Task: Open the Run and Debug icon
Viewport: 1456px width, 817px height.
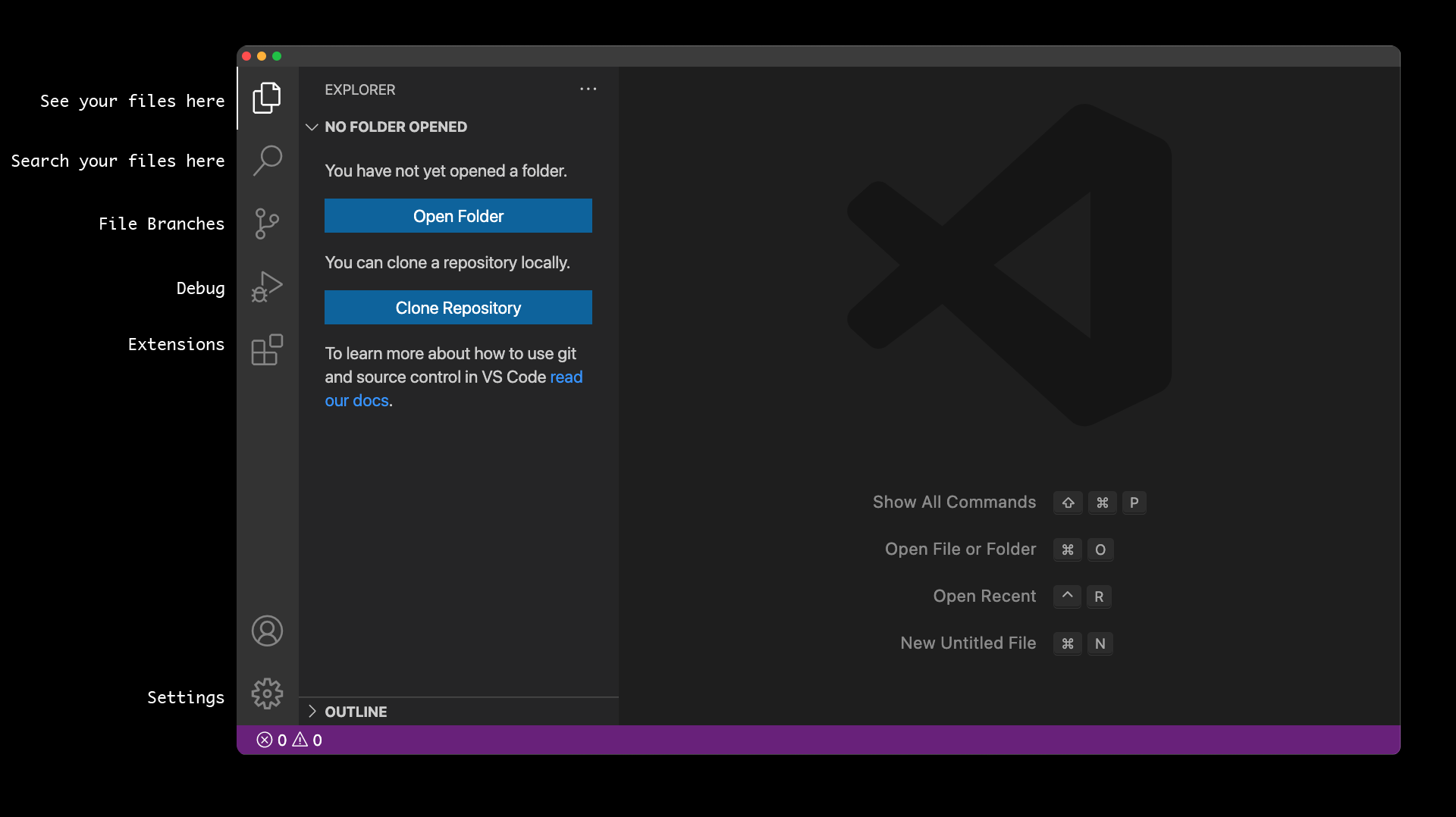Action: pos(267,287)
